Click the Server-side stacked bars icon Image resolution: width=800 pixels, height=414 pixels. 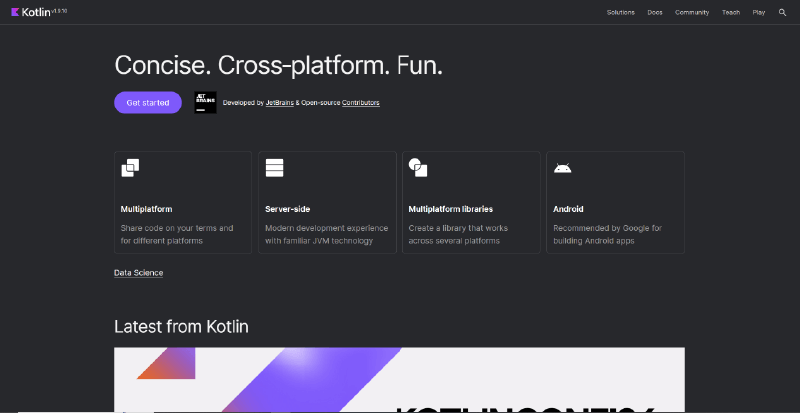274,168
